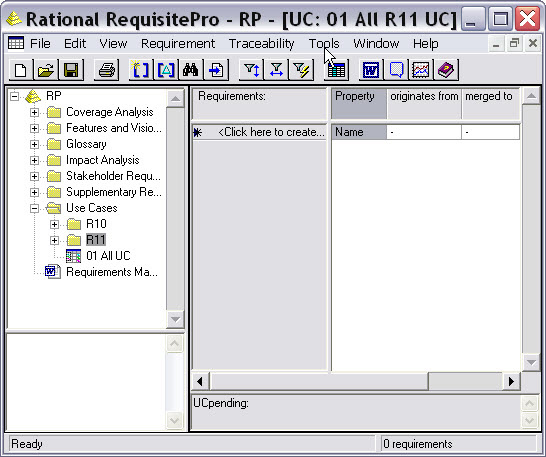Open the Traceability menu
Image resolution: width=546 pixels, height=457 pixels.
[x=262, y=44]
